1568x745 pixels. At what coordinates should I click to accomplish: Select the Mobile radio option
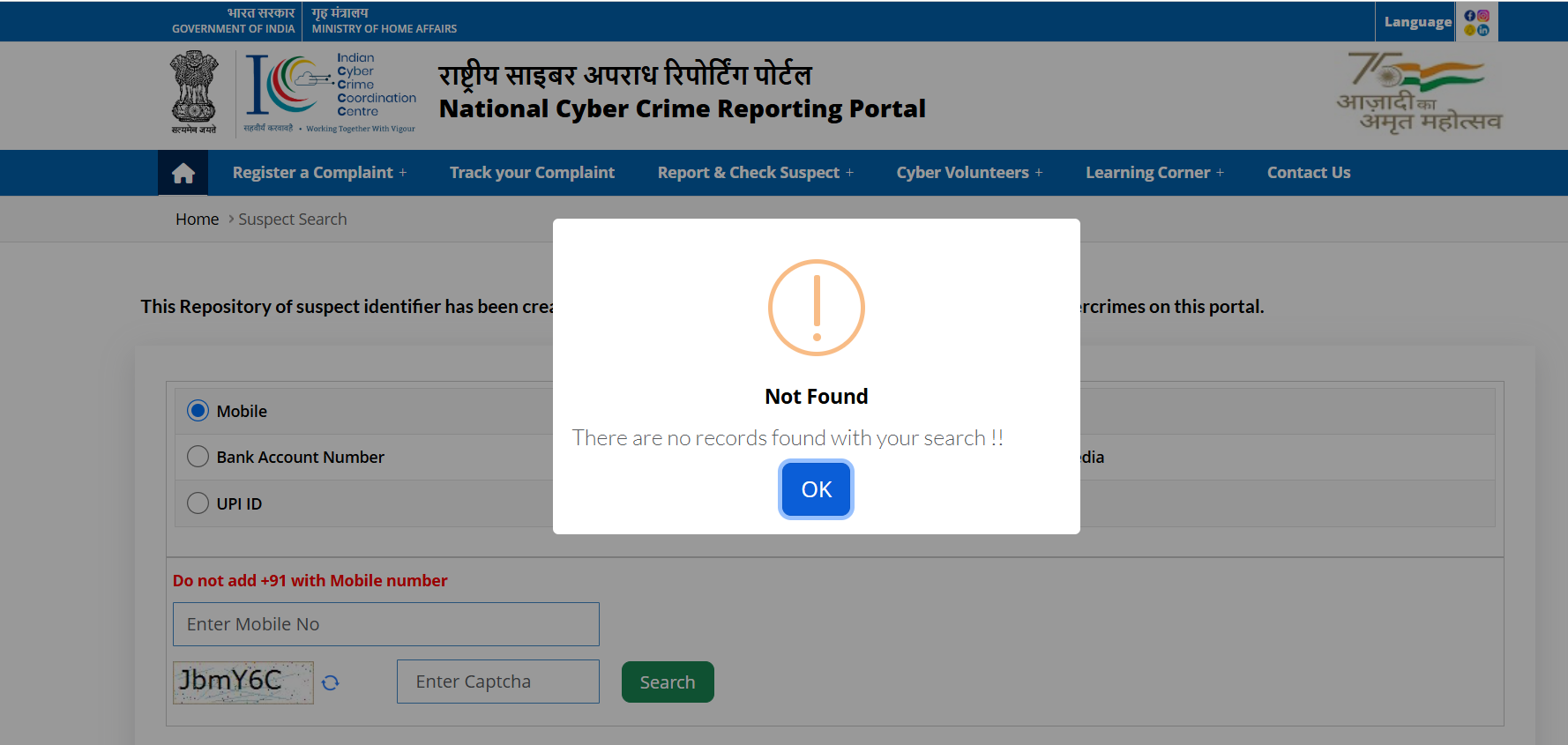[198, 411]
